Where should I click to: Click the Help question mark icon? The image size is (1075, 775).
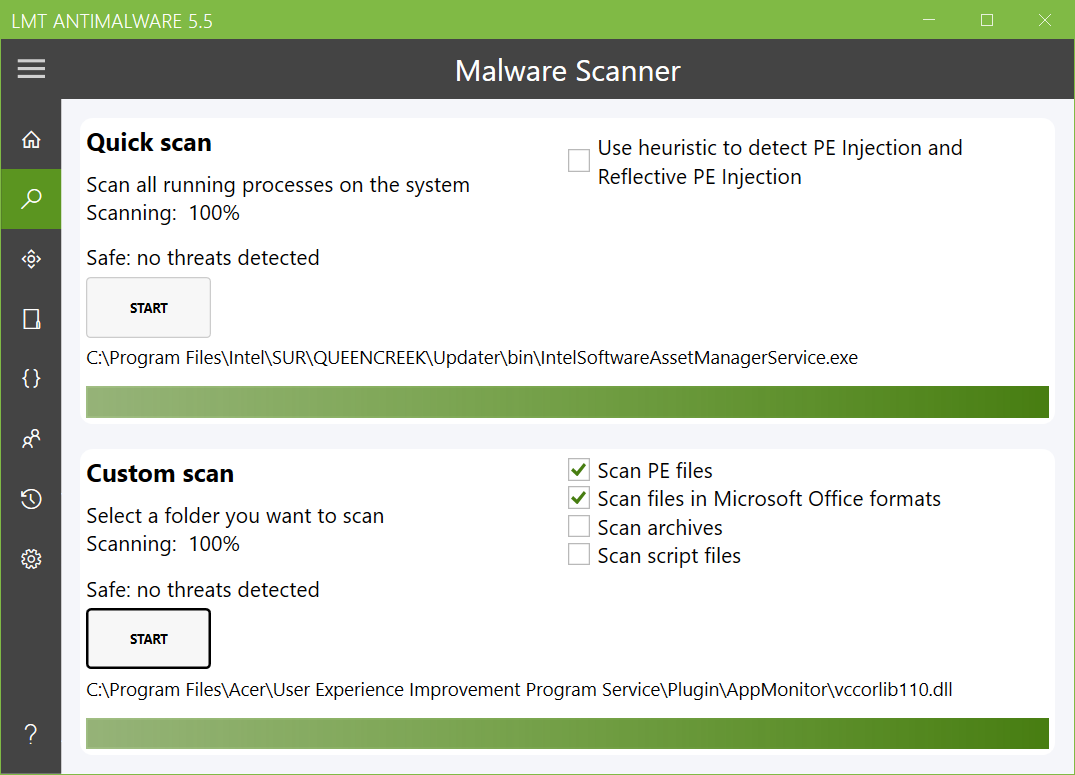coord(31,735)
